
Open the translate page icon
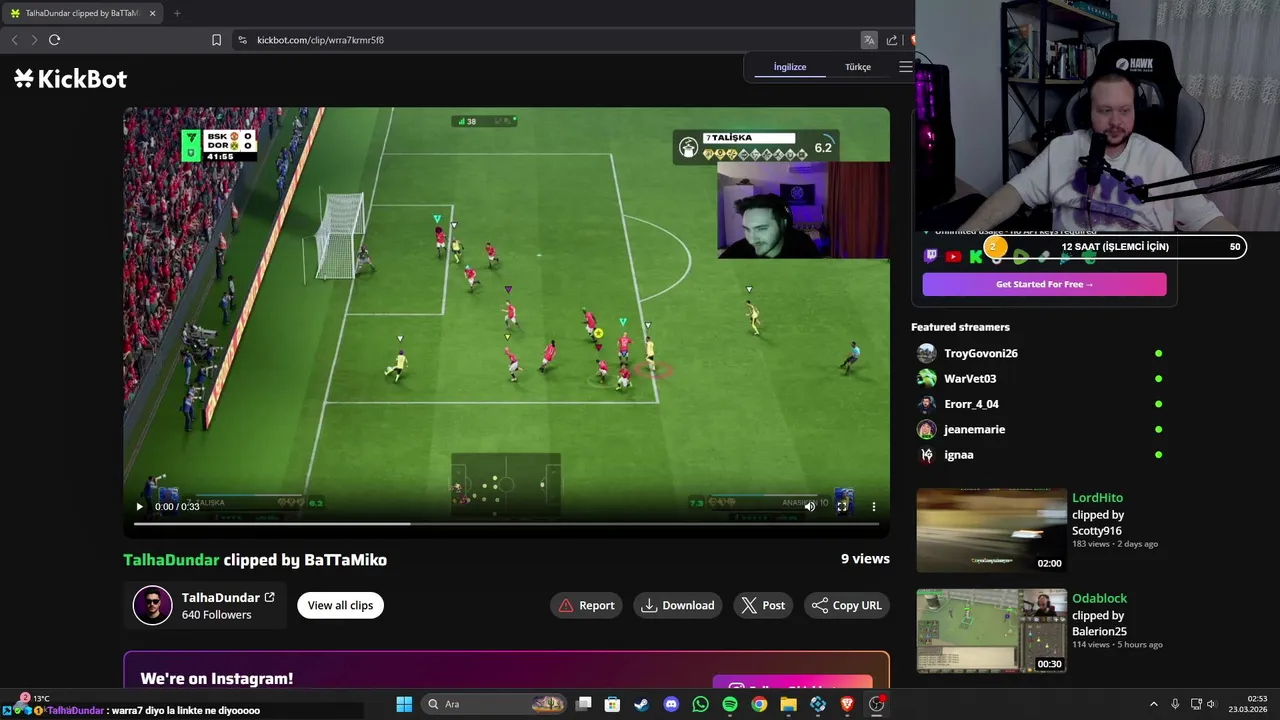(x=869, y=40)
